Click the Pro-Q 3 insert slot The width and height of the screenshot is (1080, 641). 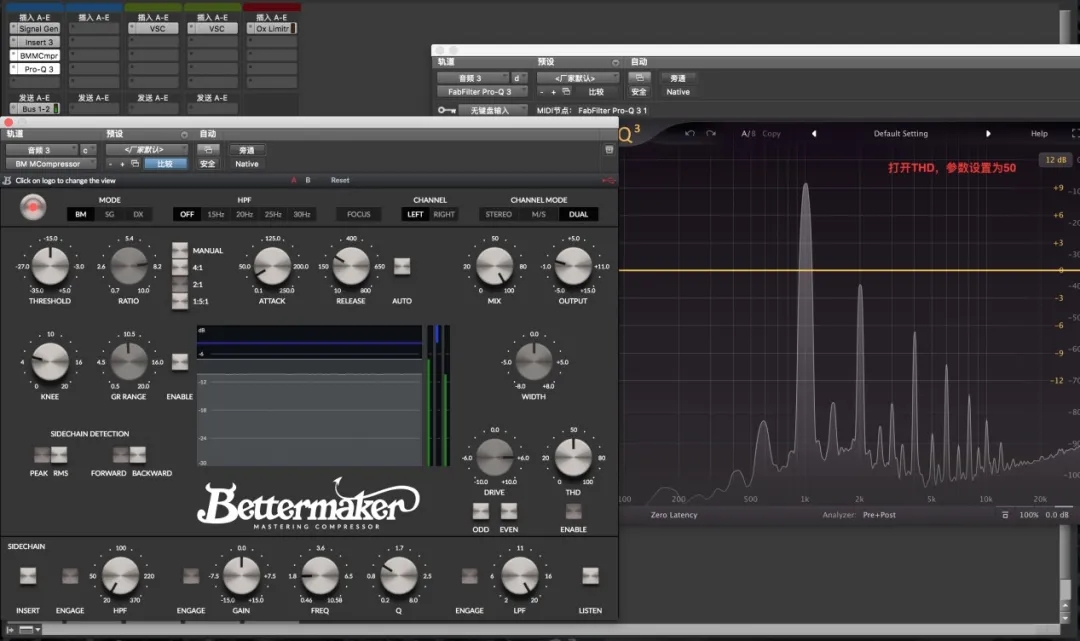39,69
